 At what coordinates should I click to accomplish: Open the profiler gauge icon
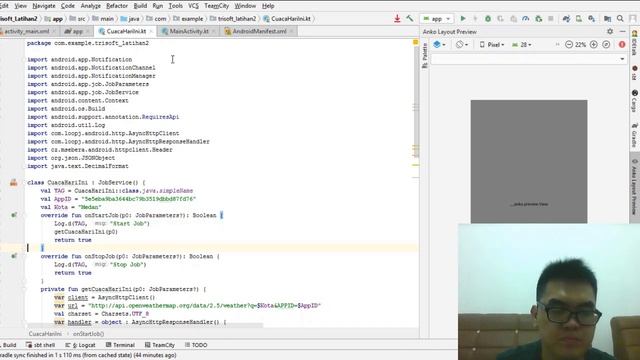pyautogui.click(x=526, y=18)
